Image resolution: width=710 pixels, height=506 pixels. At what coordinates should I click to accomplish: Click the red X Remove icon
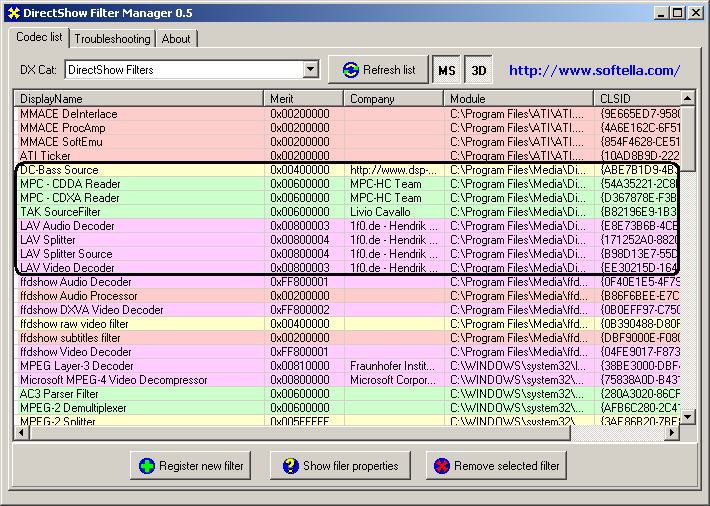(x=441, y=466)
